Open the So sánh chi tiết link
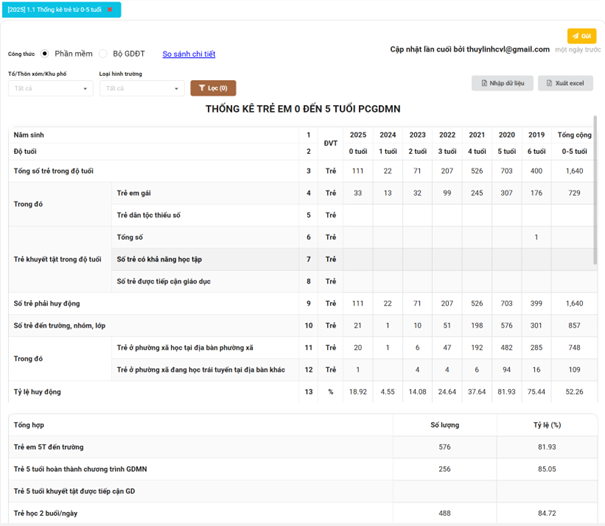Image resolution: width=605 pixels, height=526 pixels. pos(188,54)
